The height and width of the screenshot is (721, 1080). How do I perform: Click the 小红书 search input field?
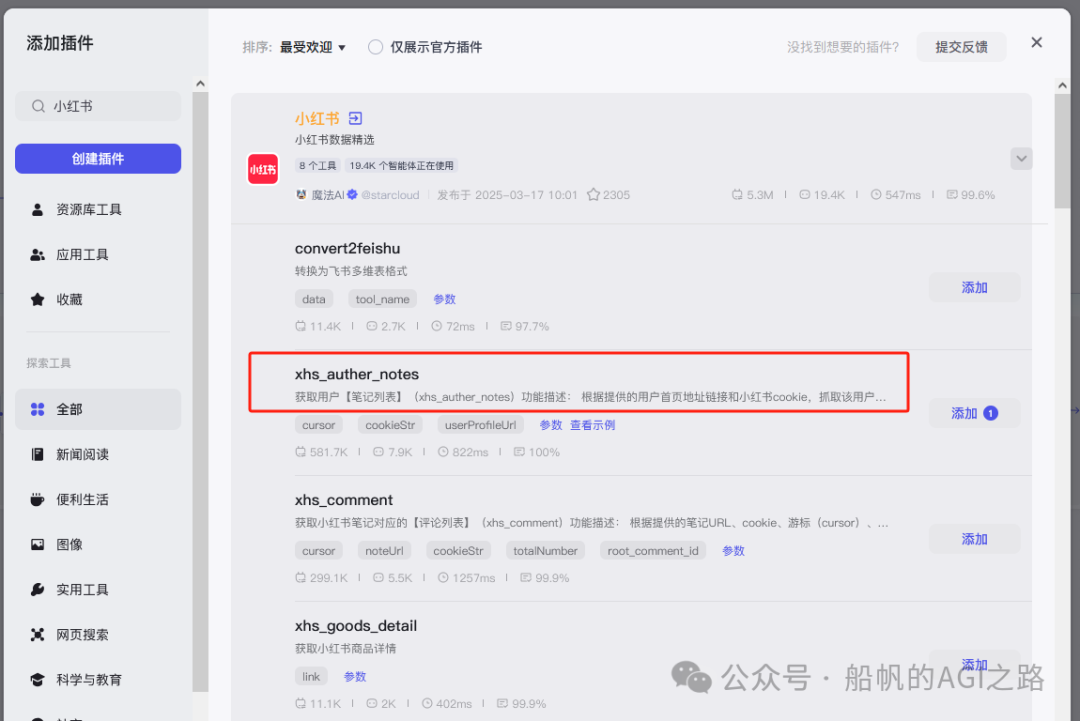tap(98, 106)
